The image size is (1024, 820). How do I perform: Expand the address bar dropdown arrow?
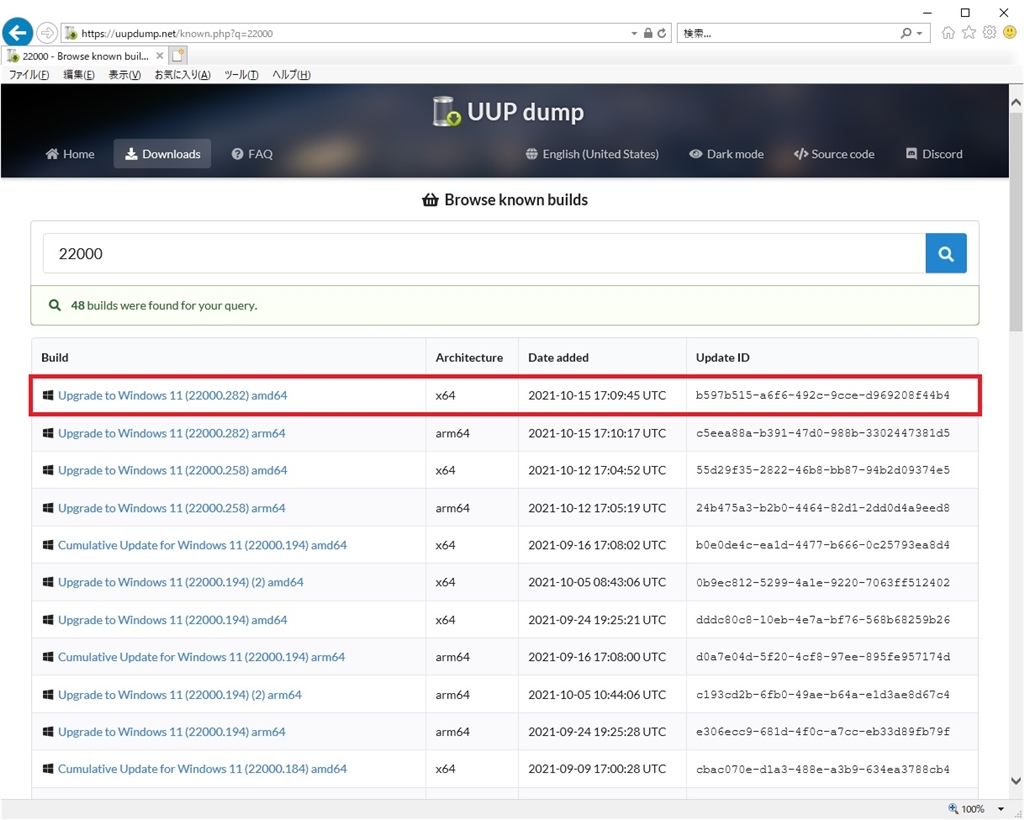[x=634, y=33]
